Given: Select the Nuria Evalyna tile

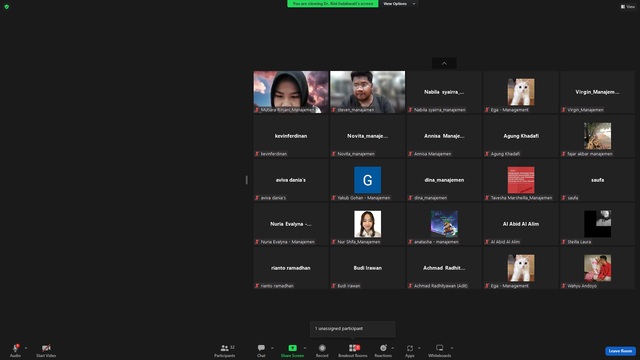Looking at the screenshot, I should tap(291, 224).
